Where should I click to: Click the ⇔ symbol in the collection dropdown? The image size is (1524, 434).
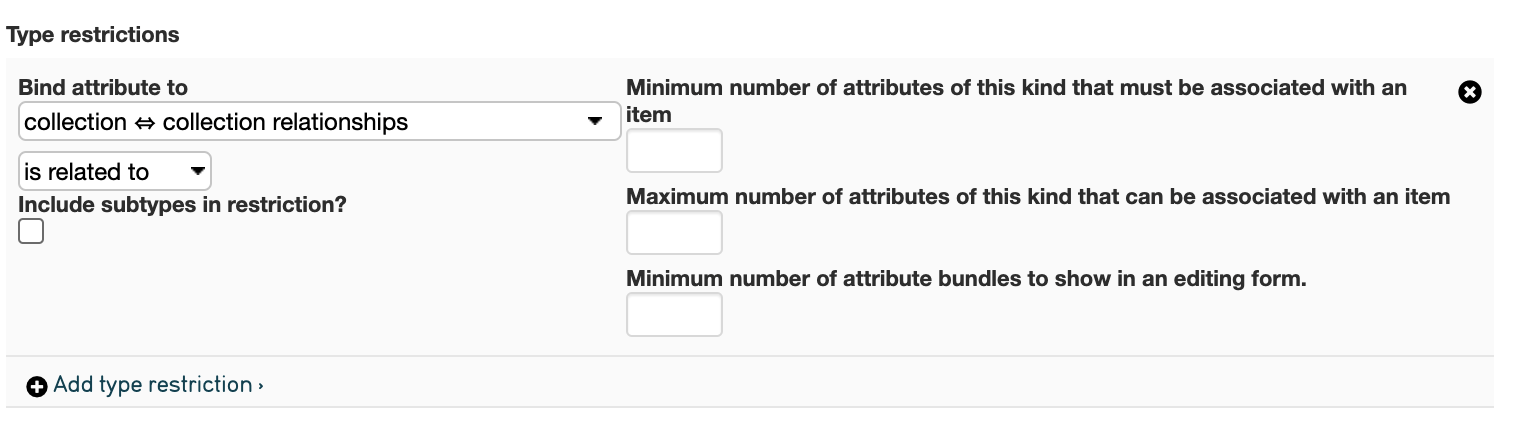point(144,123)
